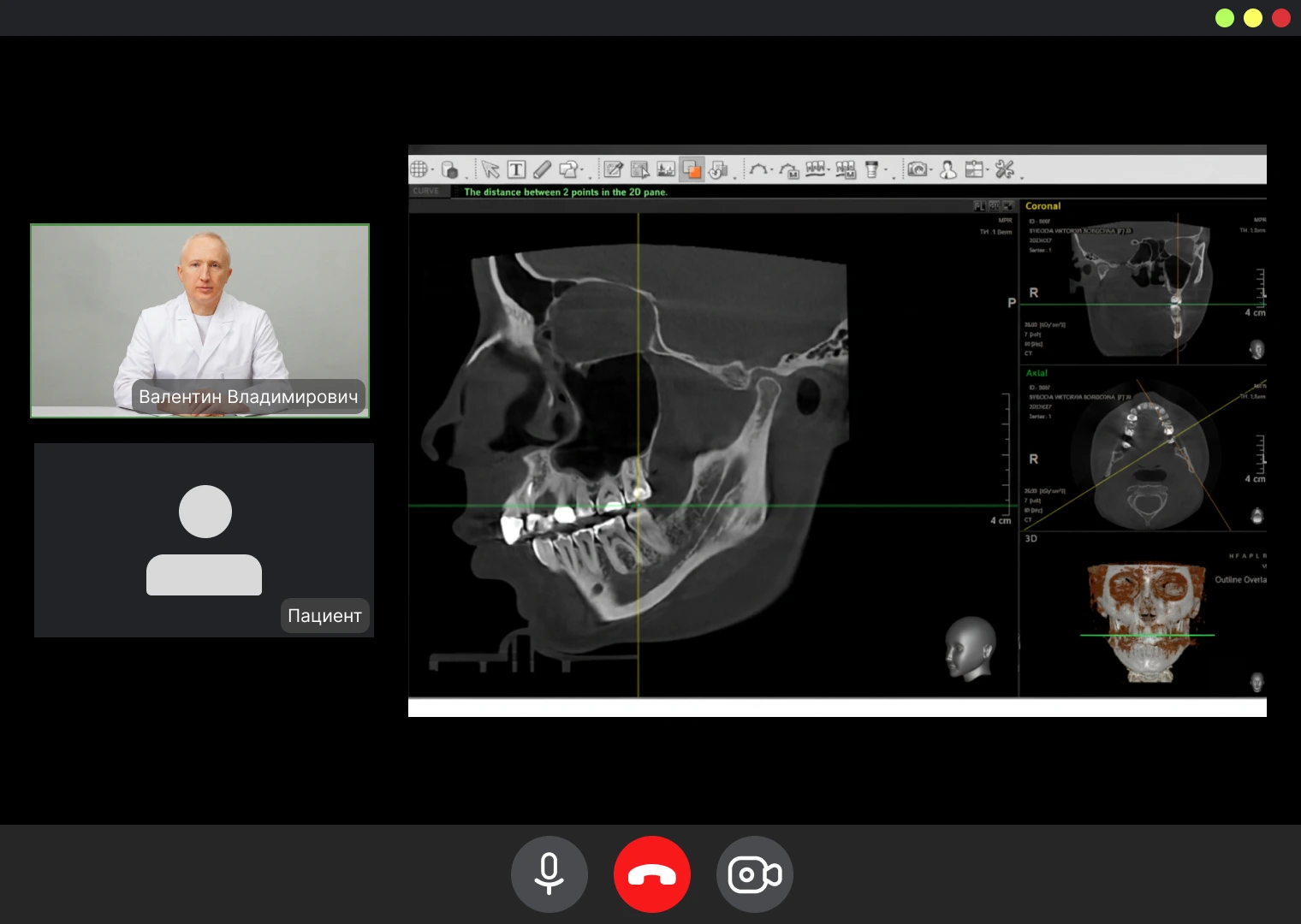This screenshot has height=924, width=1301.
Task: Click the camera capture icon in toolbar
Action: [917, 169]
